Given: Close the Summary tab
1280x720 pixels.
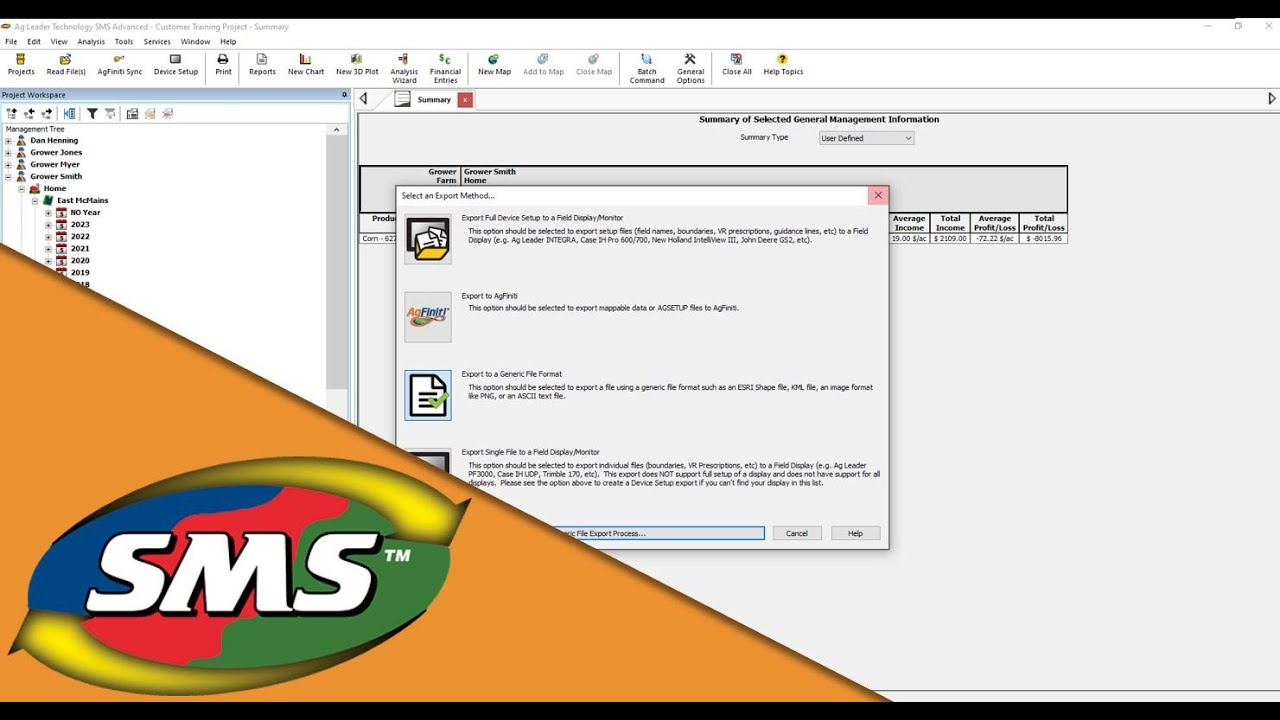Looking at the screenshot, I should (x=465, y=100).
